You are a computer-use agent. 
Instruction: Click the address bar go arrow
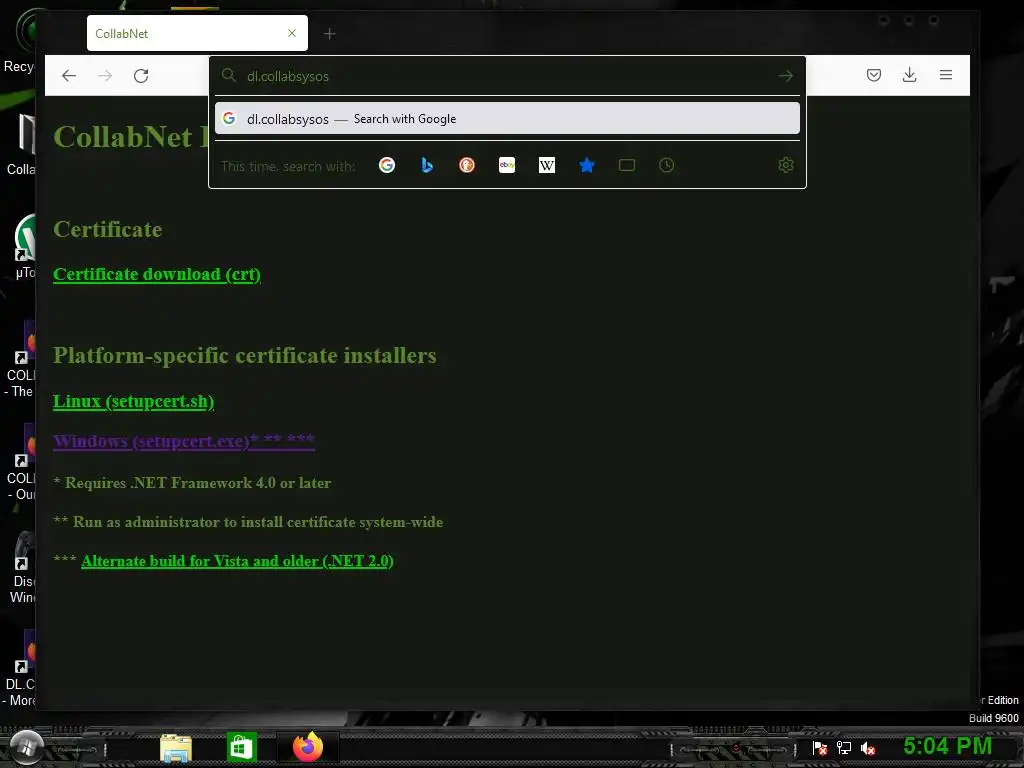[786, 76]
